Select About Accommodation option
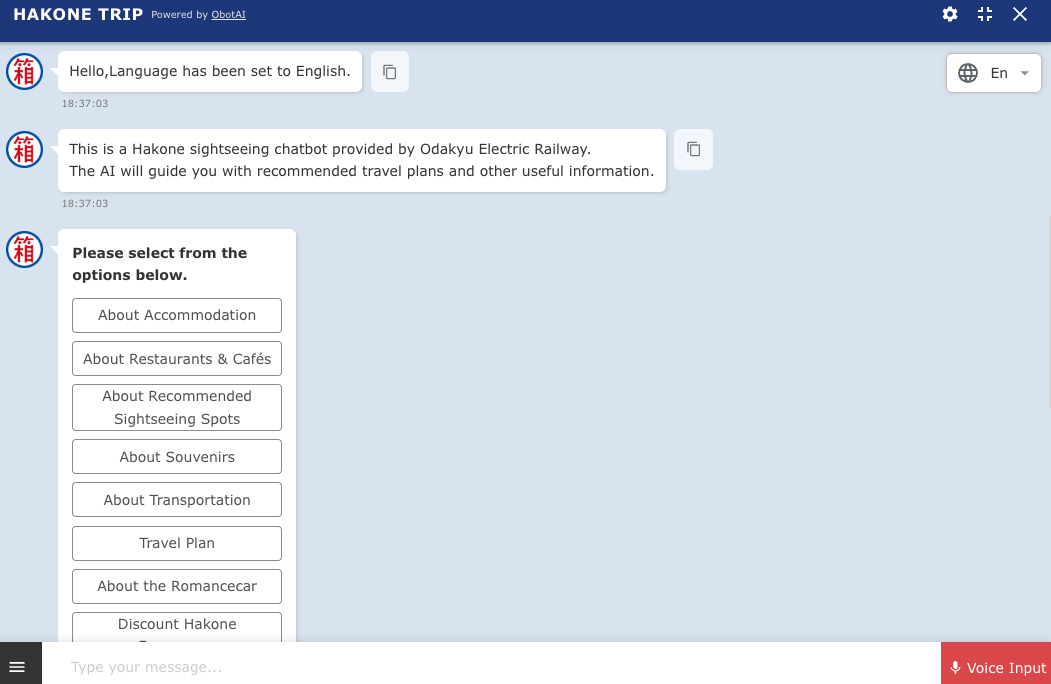The height and width of the screenshot is (684, 1051). point(177,315)
